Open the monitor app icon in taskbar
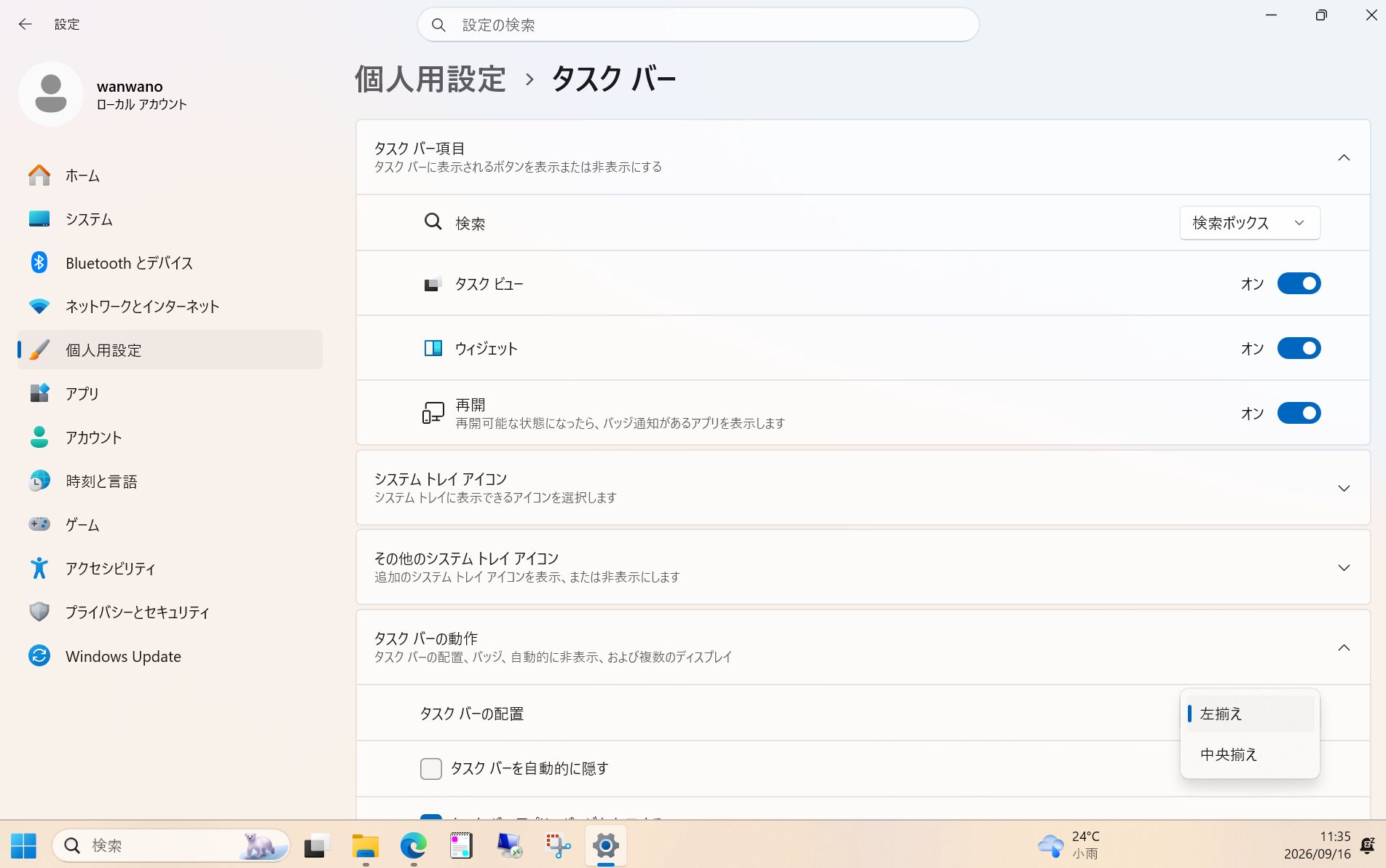Image resolution: width=1386 pixels, height=868 pixels. pyautogui.click(x=509, y=845)
